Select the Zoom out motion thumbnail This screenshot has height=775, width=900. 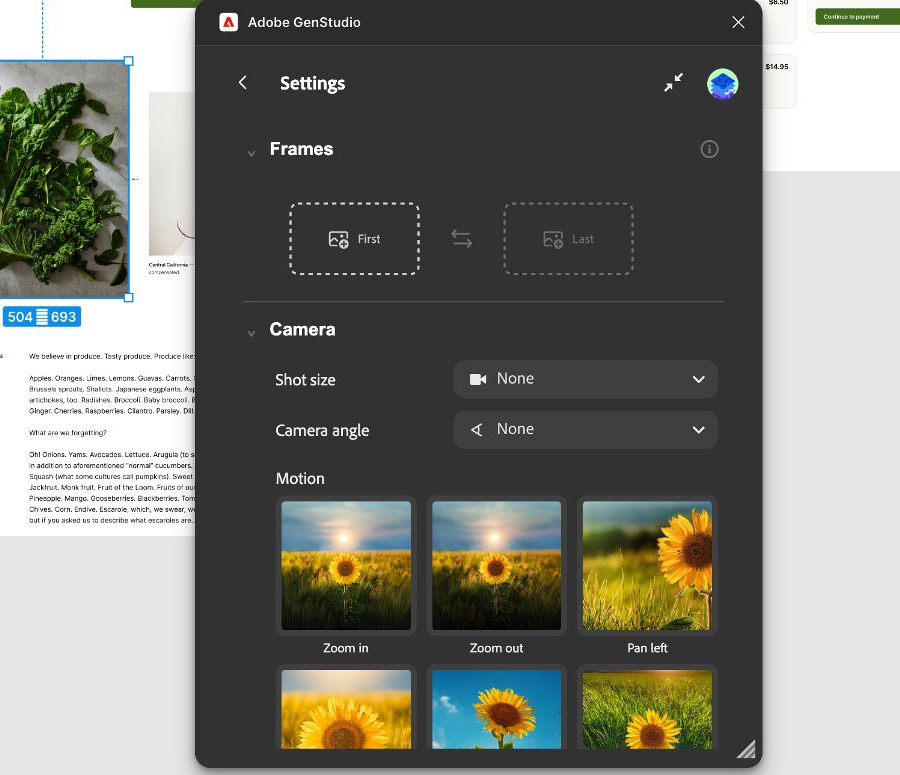pyautogui.click(x=496, y=565)
